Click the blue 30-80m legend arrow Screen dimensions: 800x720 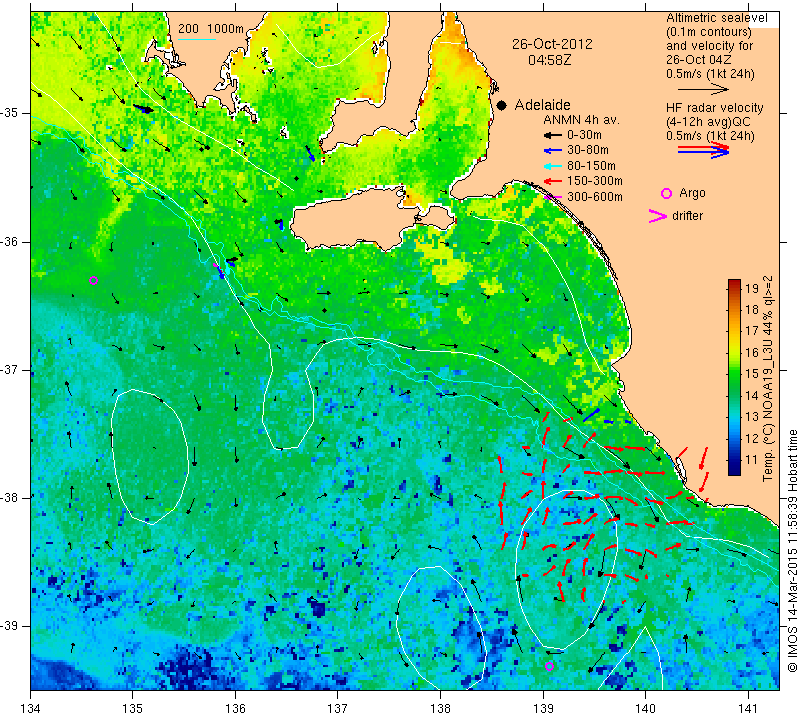[x=551, y=151]
